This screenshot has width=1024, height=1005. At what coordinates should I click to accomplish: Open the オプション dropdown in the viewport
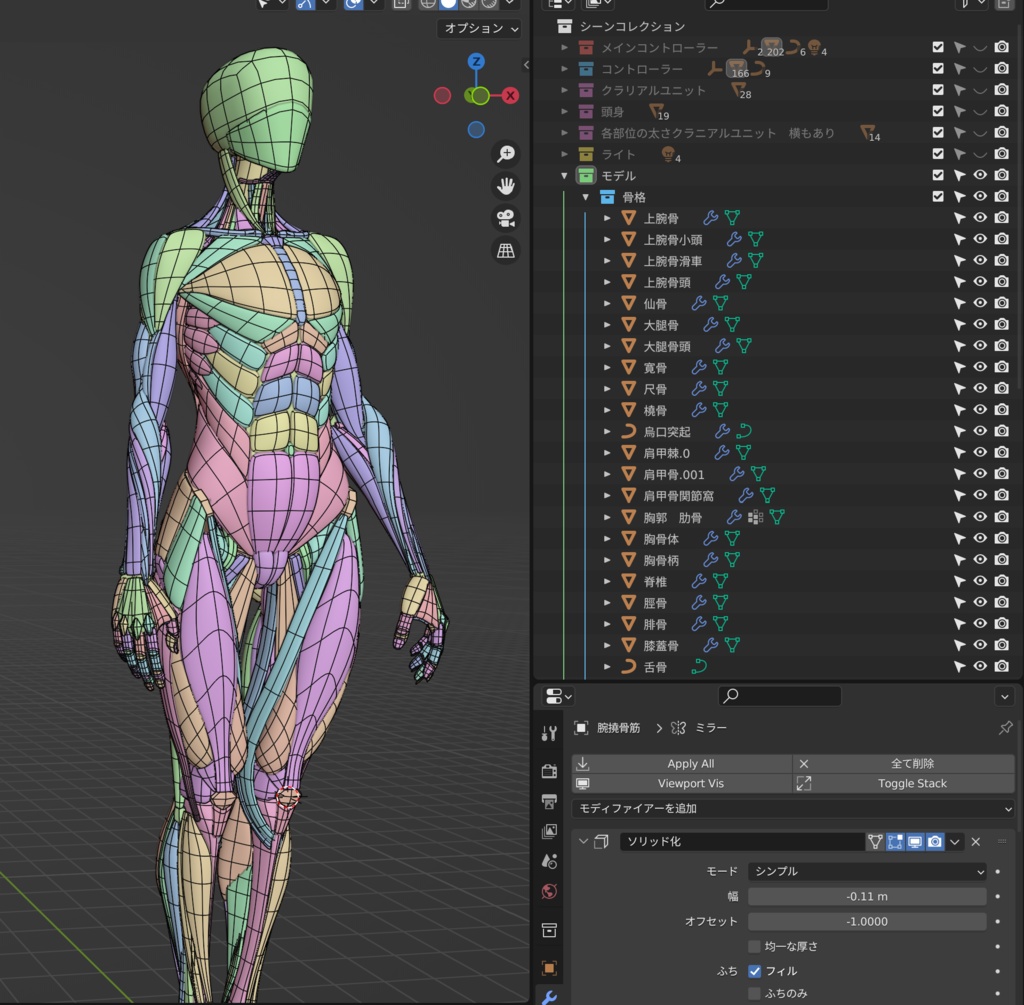(481, 28)
